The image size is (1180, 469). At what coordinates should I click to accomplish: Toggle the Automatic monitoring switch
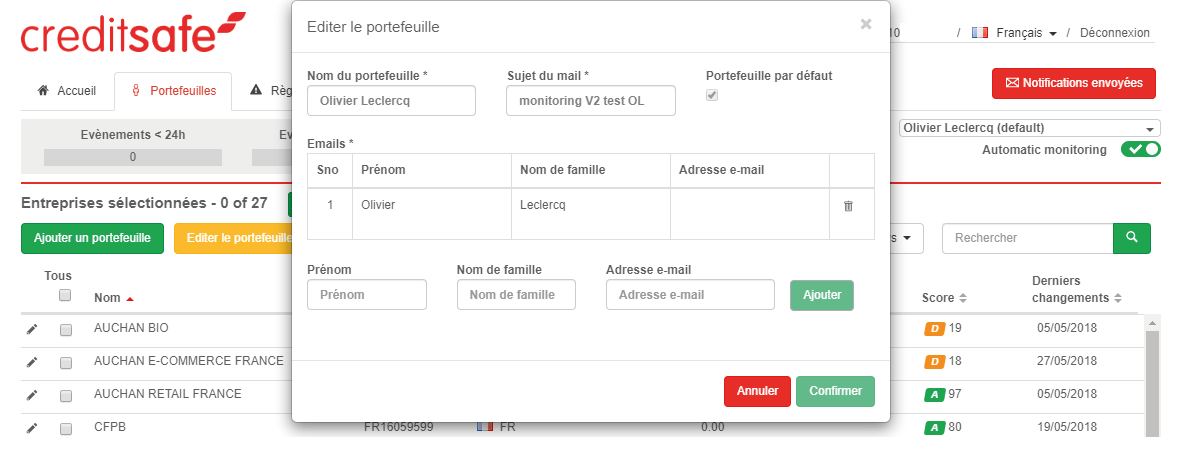(1140, 150)
